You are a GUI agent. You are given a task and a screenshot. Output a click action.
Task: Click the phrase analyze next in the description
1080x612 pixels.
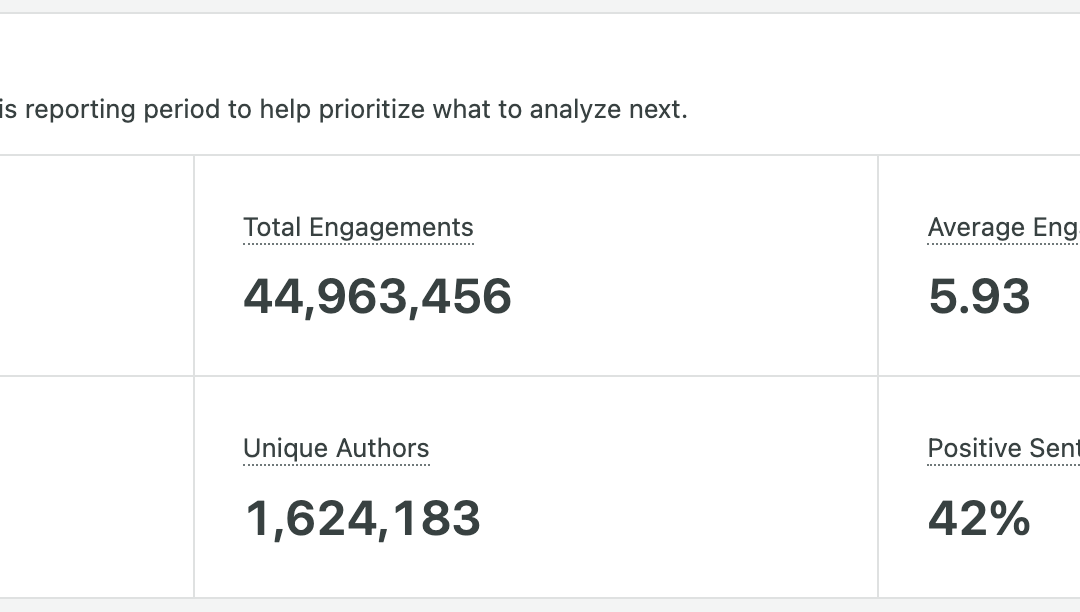point(608,109)
